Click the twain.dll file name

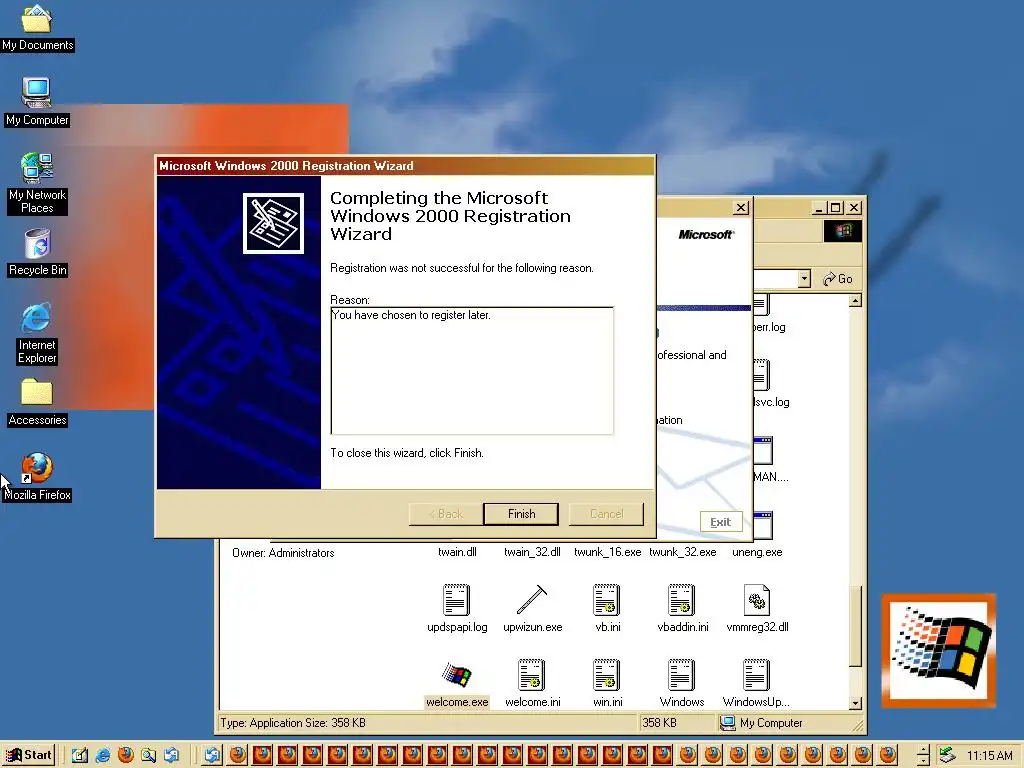[457, 552]
